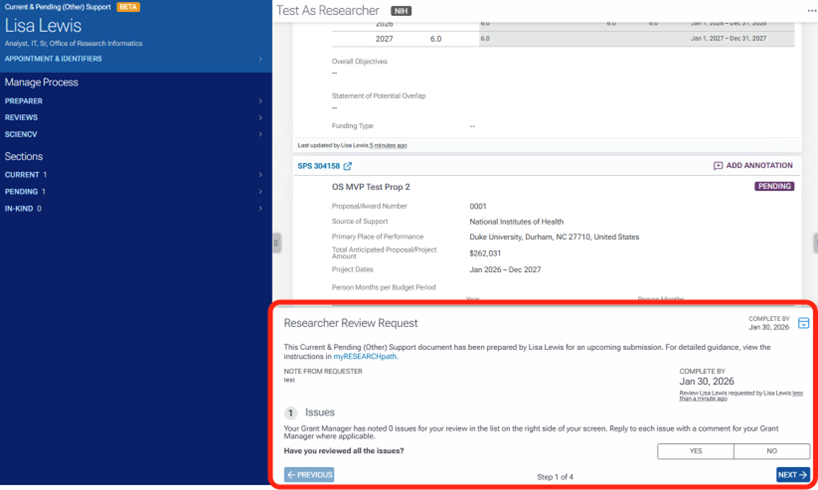Expand the SciENcv process item

click(x=134, y=134)
